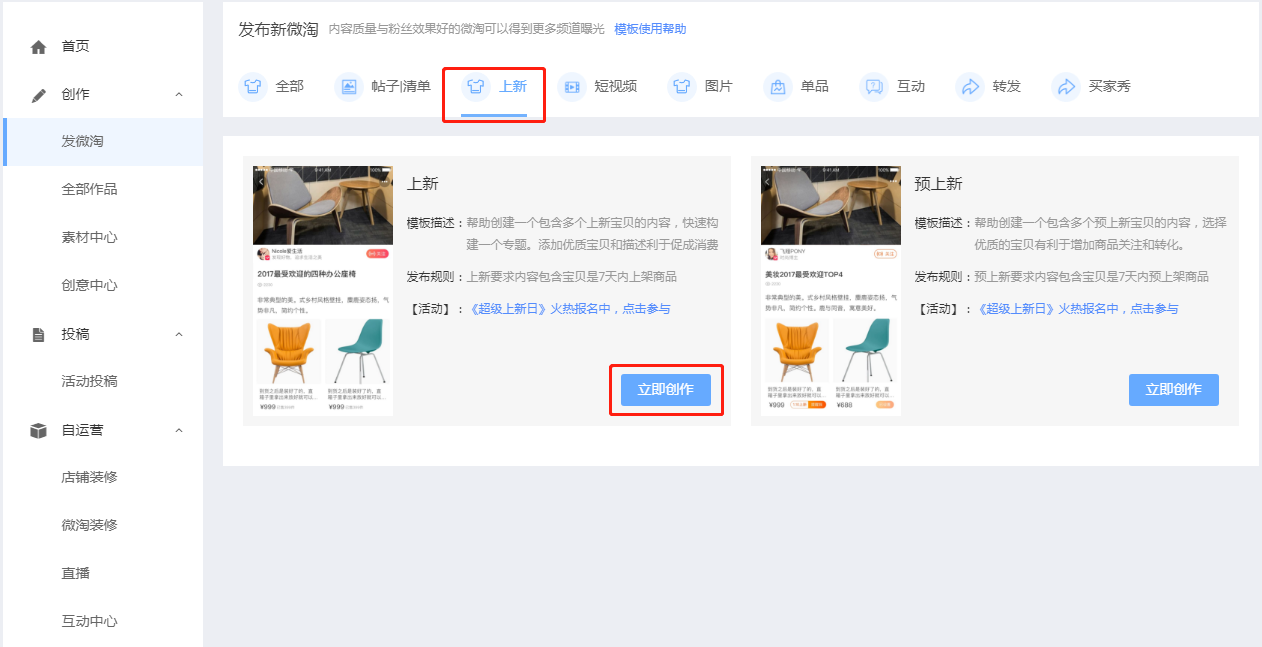Open 全部作品 in the sidebar

tap(90, 189)
